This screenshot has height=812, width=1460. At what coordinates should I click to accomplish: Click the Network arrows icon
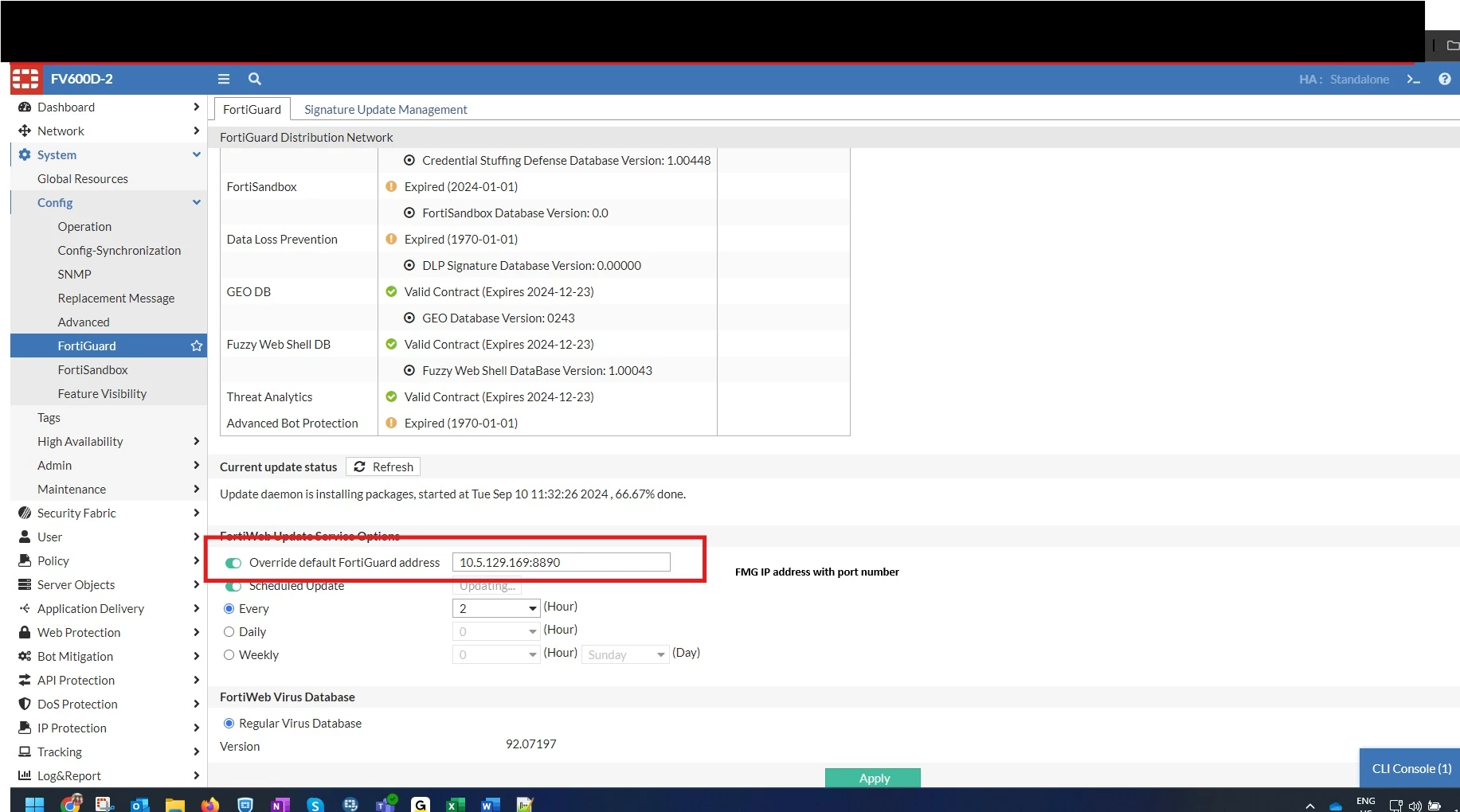[25, 131]
